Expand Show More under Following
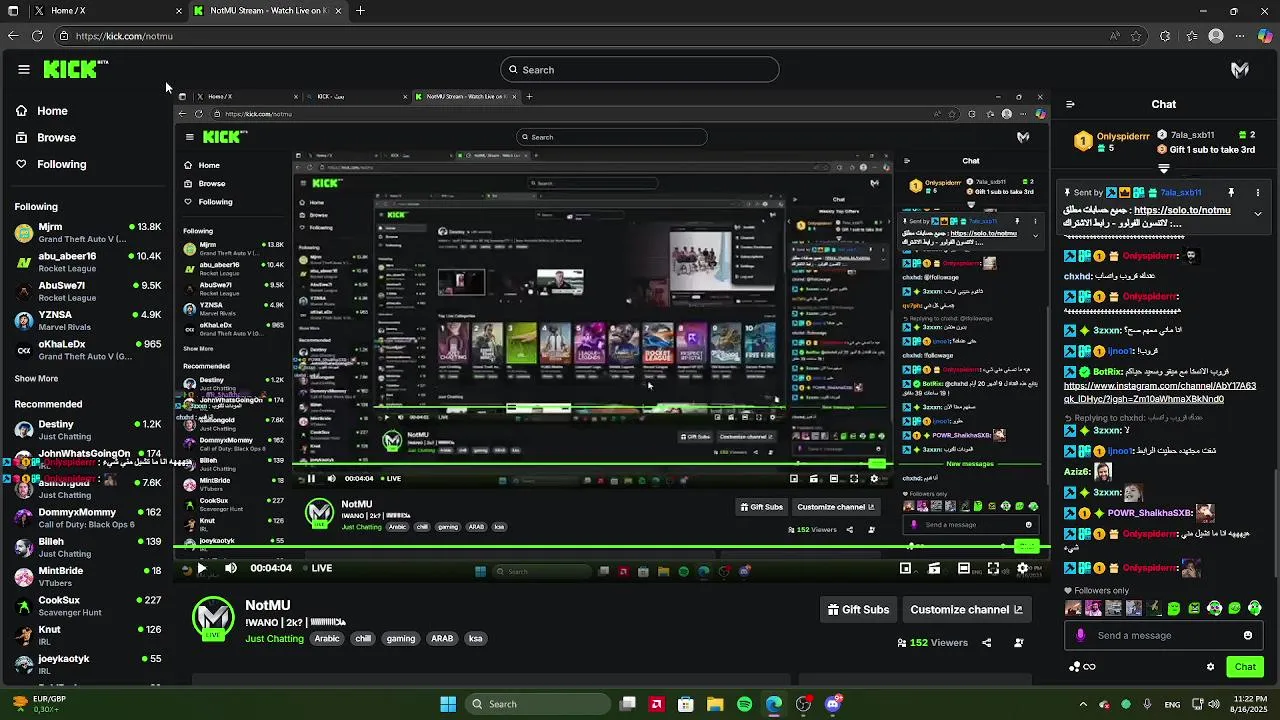The height and width of the screenshot is (720, 1280). pos(36,379)
